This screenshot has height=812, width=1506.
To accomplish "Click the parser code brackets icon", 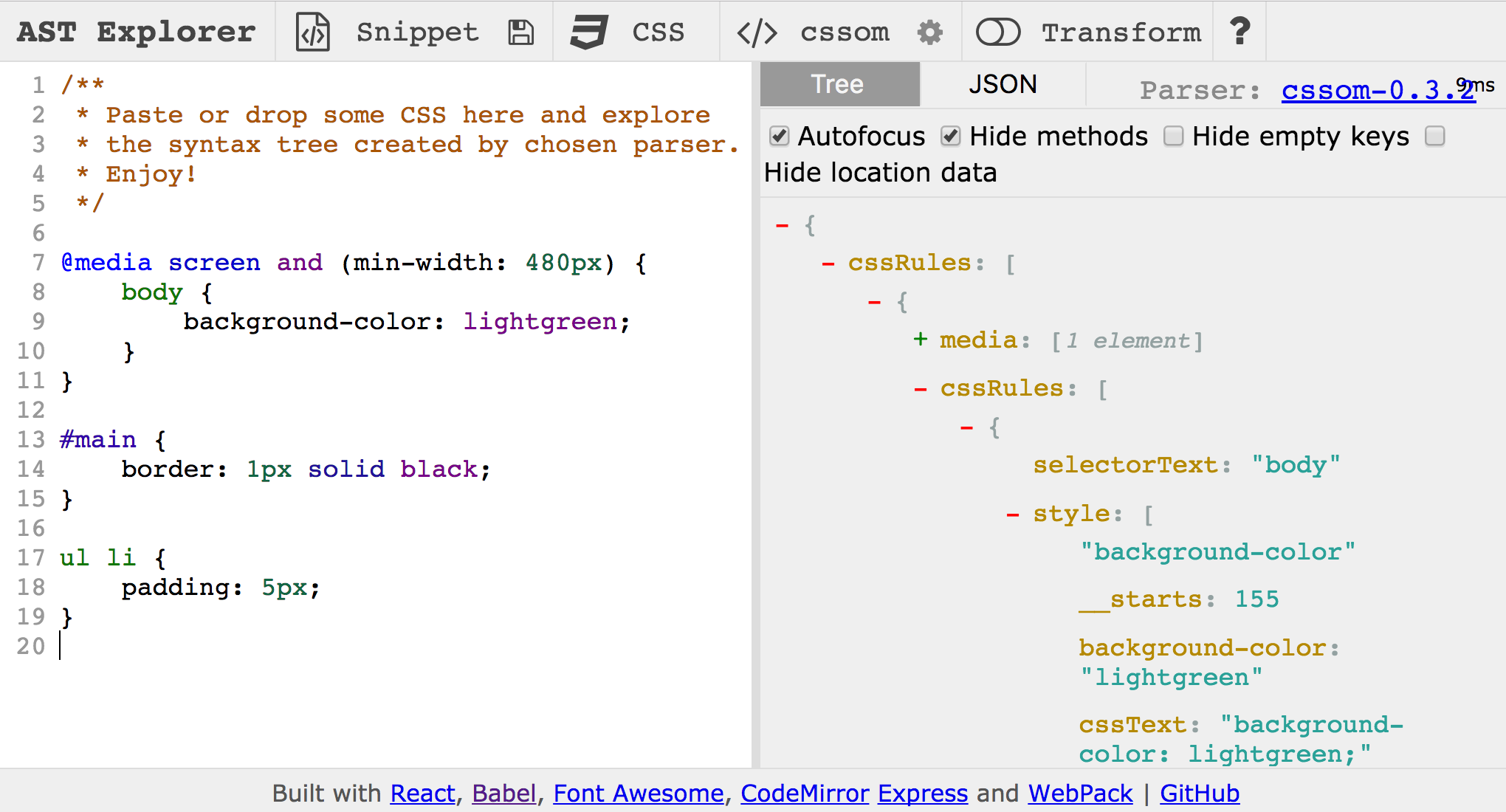I will click(757, 32).
